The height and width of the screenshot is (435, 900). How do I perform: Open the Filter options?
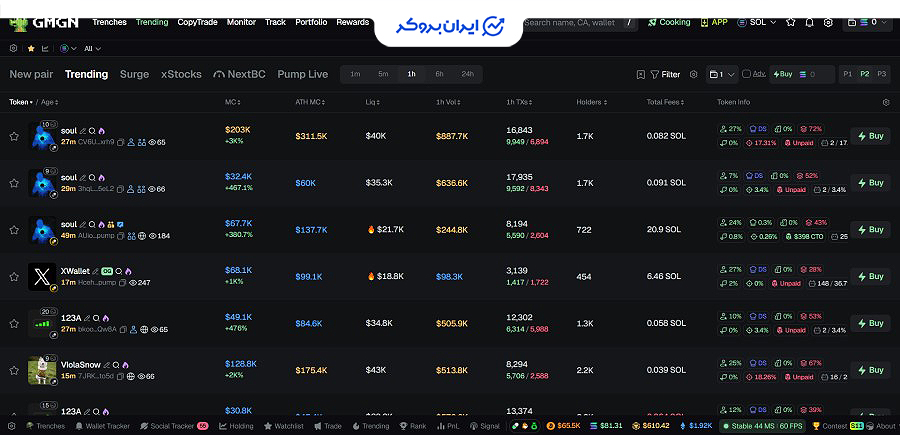(x=665, y=74)
